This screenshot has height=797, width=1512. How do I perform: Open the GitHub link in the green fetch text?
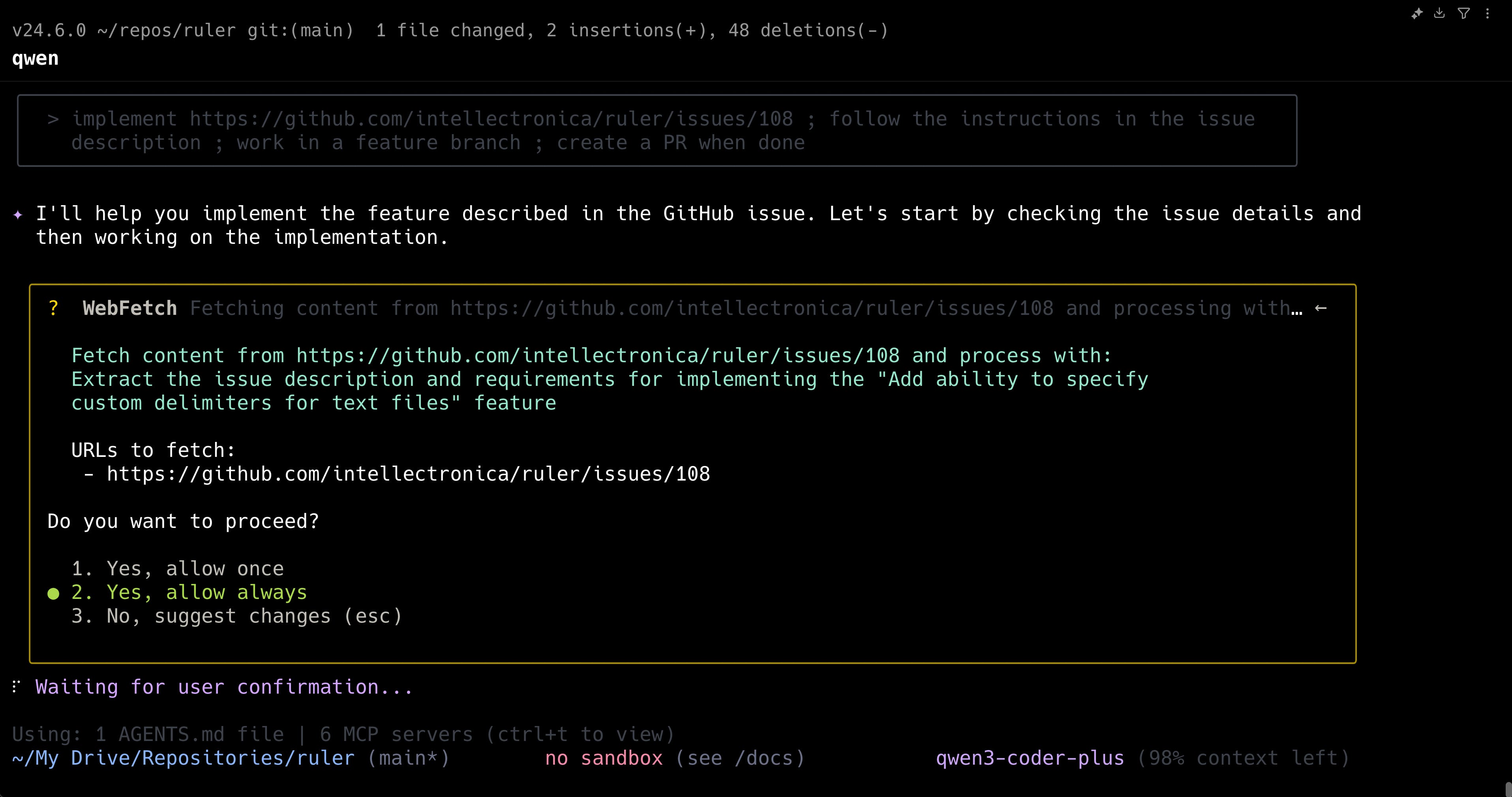(x=598, y=355)
